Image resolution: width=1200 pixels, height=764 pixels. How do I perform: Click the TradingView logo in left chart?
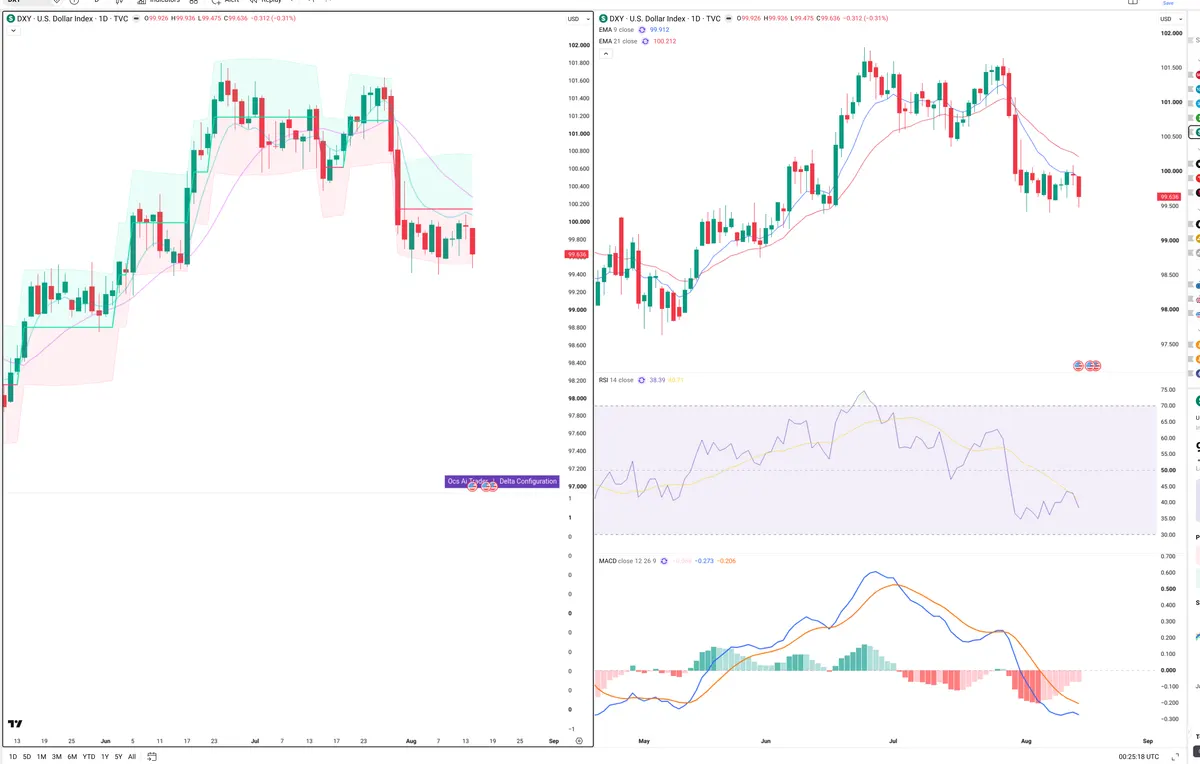[x=15, y=723]
